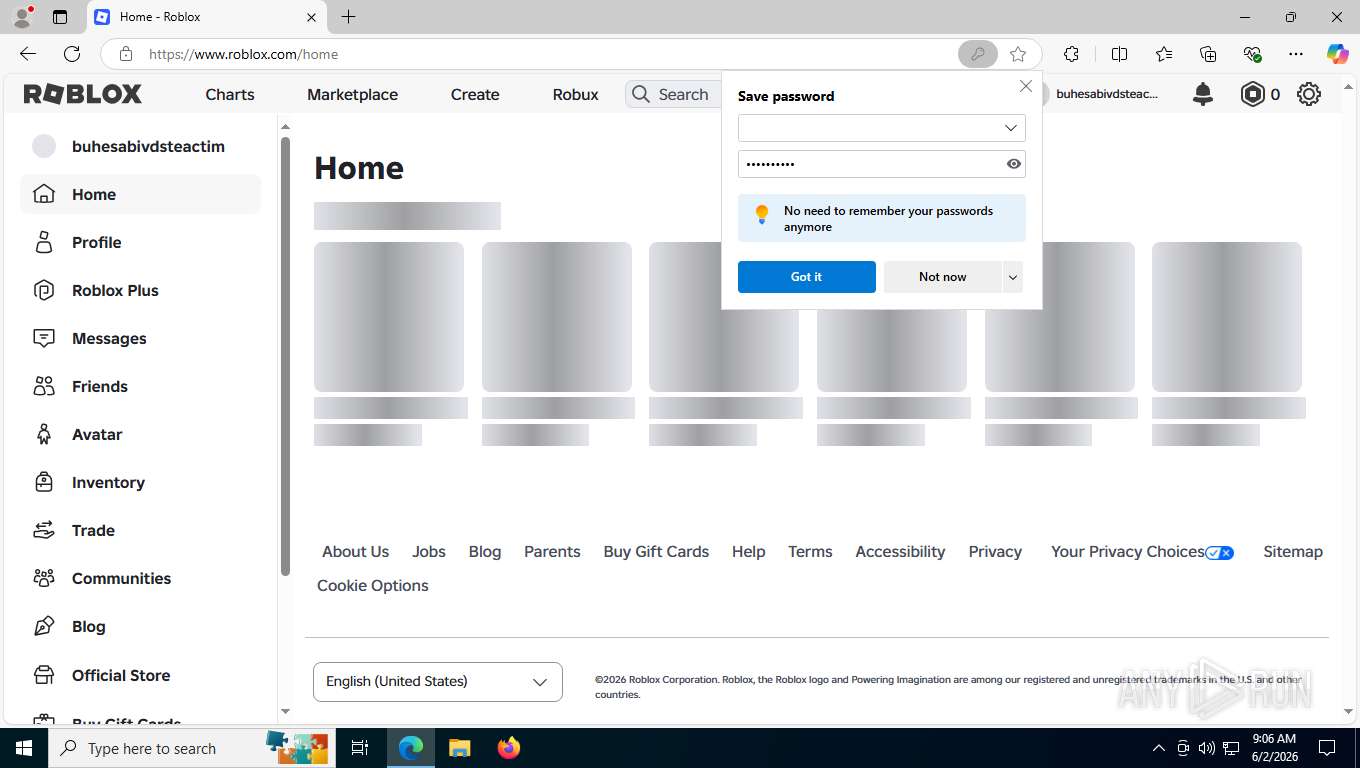This screenshot has height=768, width=1360.
Task: Open the Windows Start menu
Action: coord(23,748)
